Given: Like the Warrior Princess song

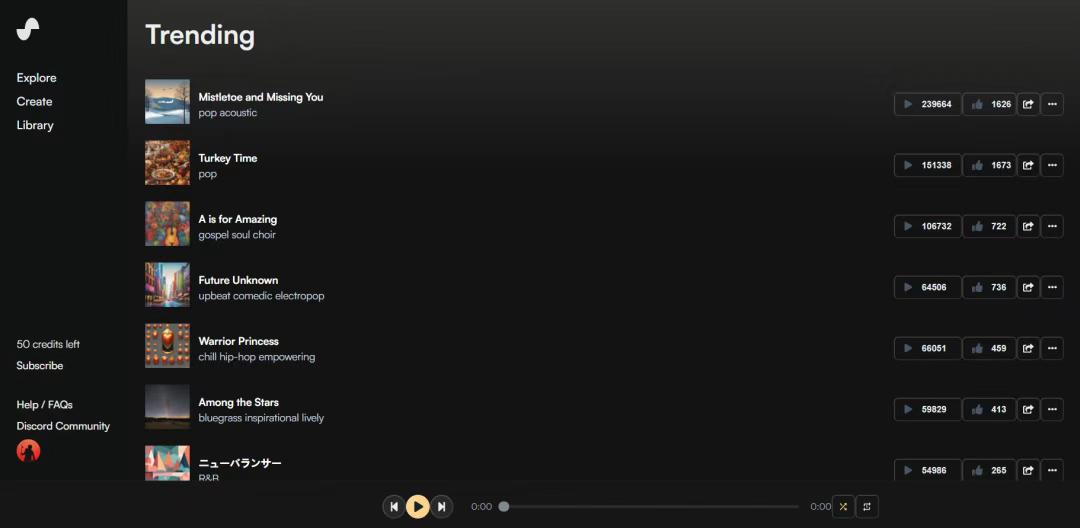Looking at the screenshot, I should tap(989, 348).
